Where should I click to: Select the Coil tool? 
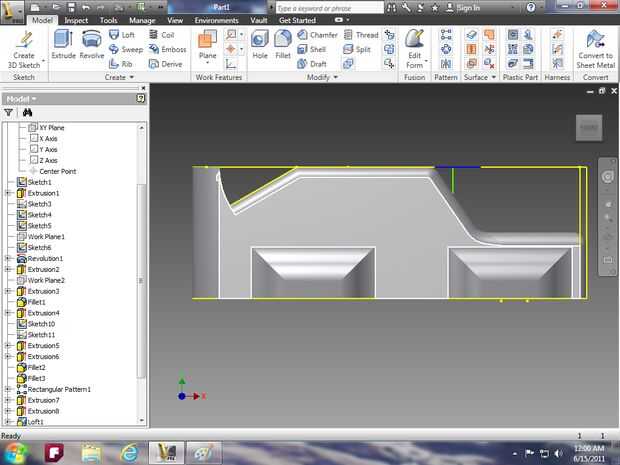(161, 35)
